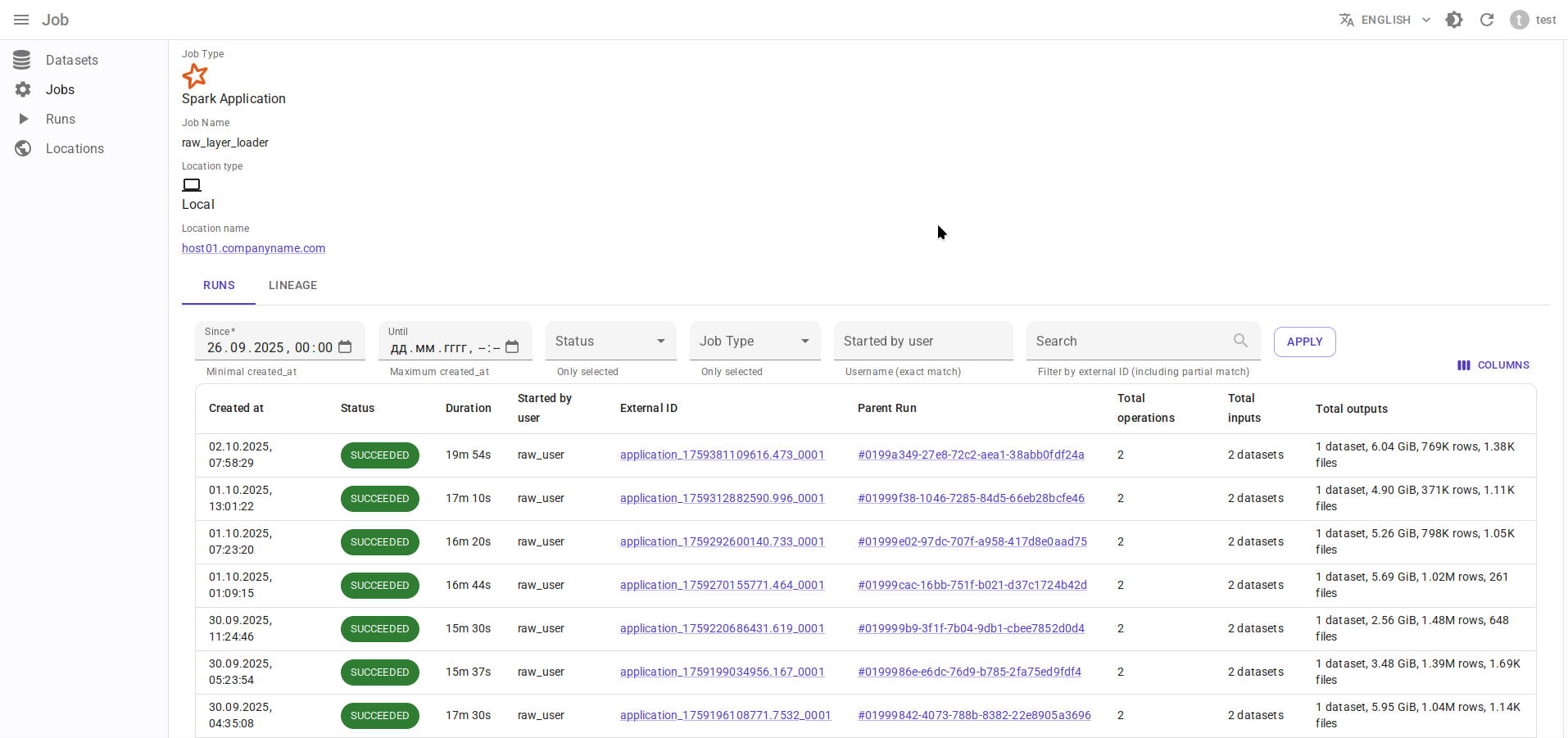Open the host01.companyname.com location link
Image resolution: width=1568 pixels, height=738 pixels.
click(x=253, y=248)
